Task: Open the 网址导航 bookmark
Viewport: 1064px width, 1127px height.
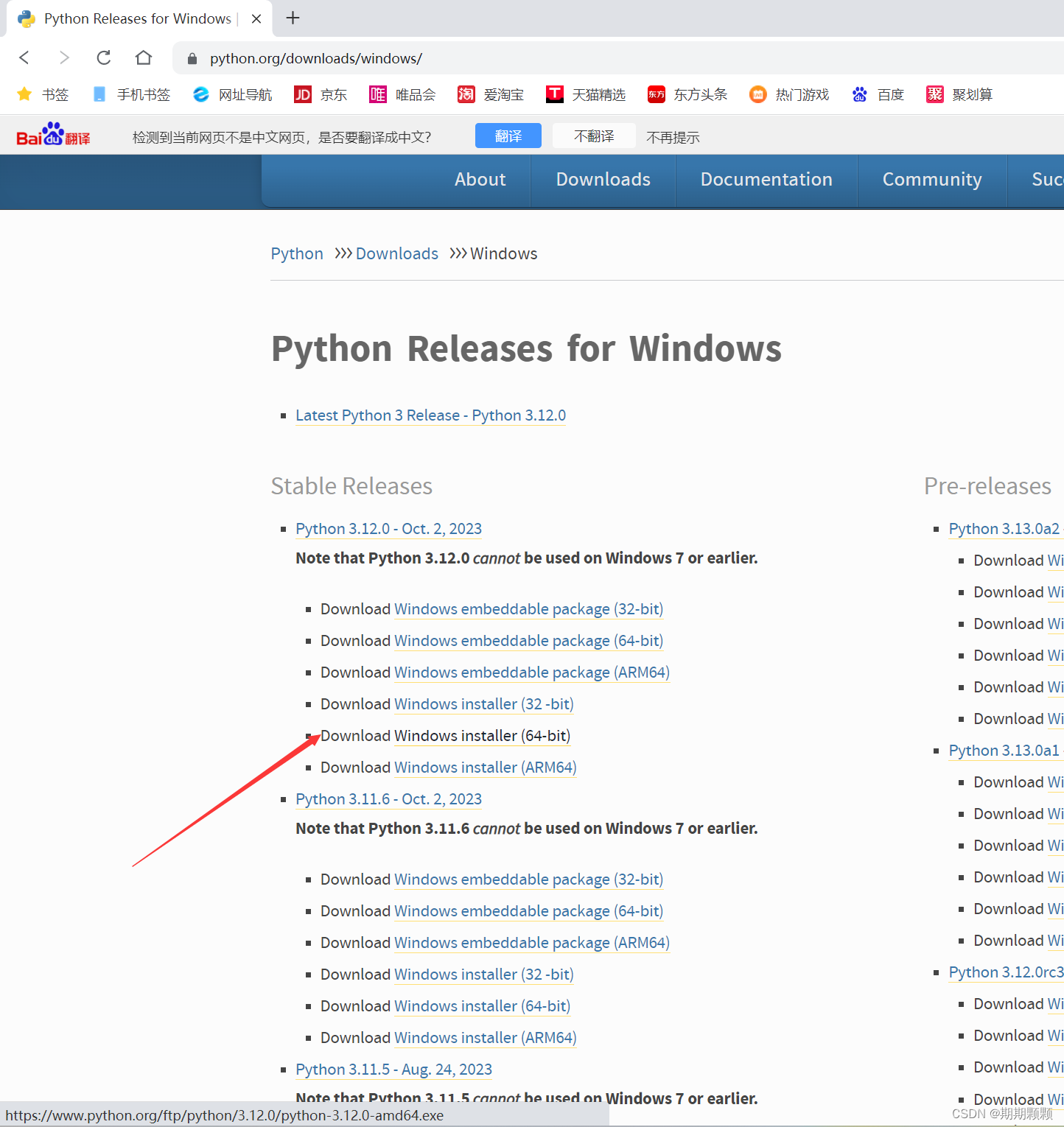Action: pos(232,94)
